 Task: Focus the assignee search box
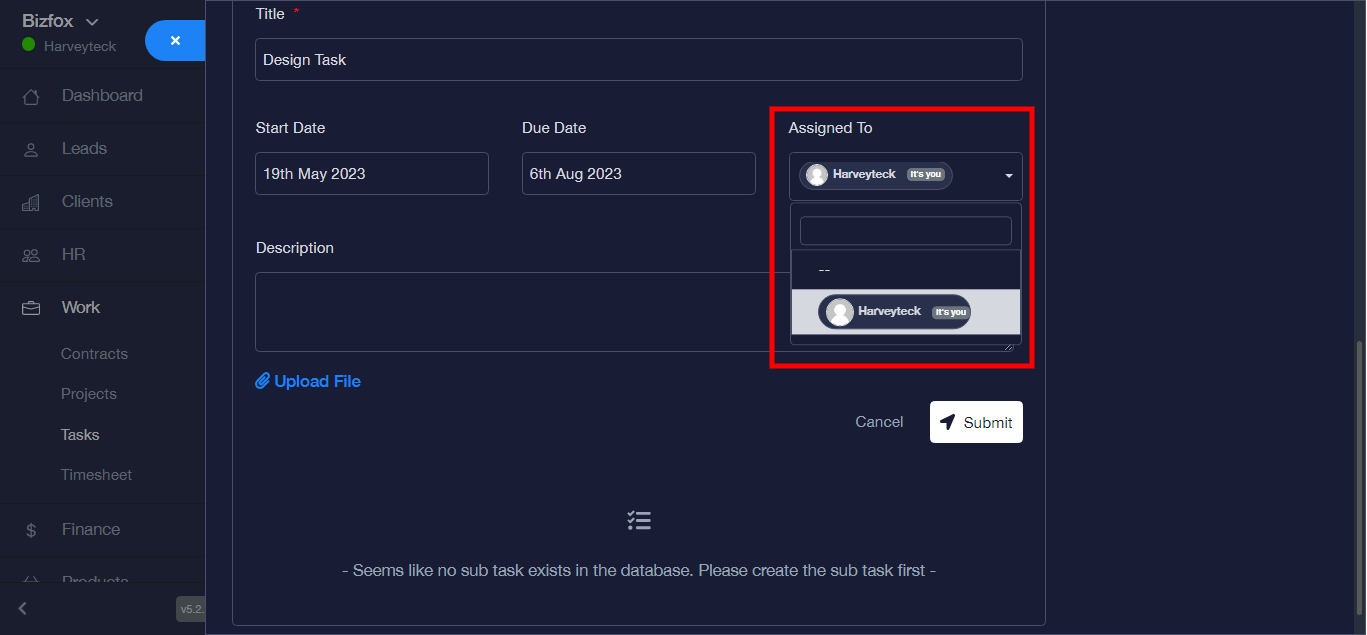[905, 231]
